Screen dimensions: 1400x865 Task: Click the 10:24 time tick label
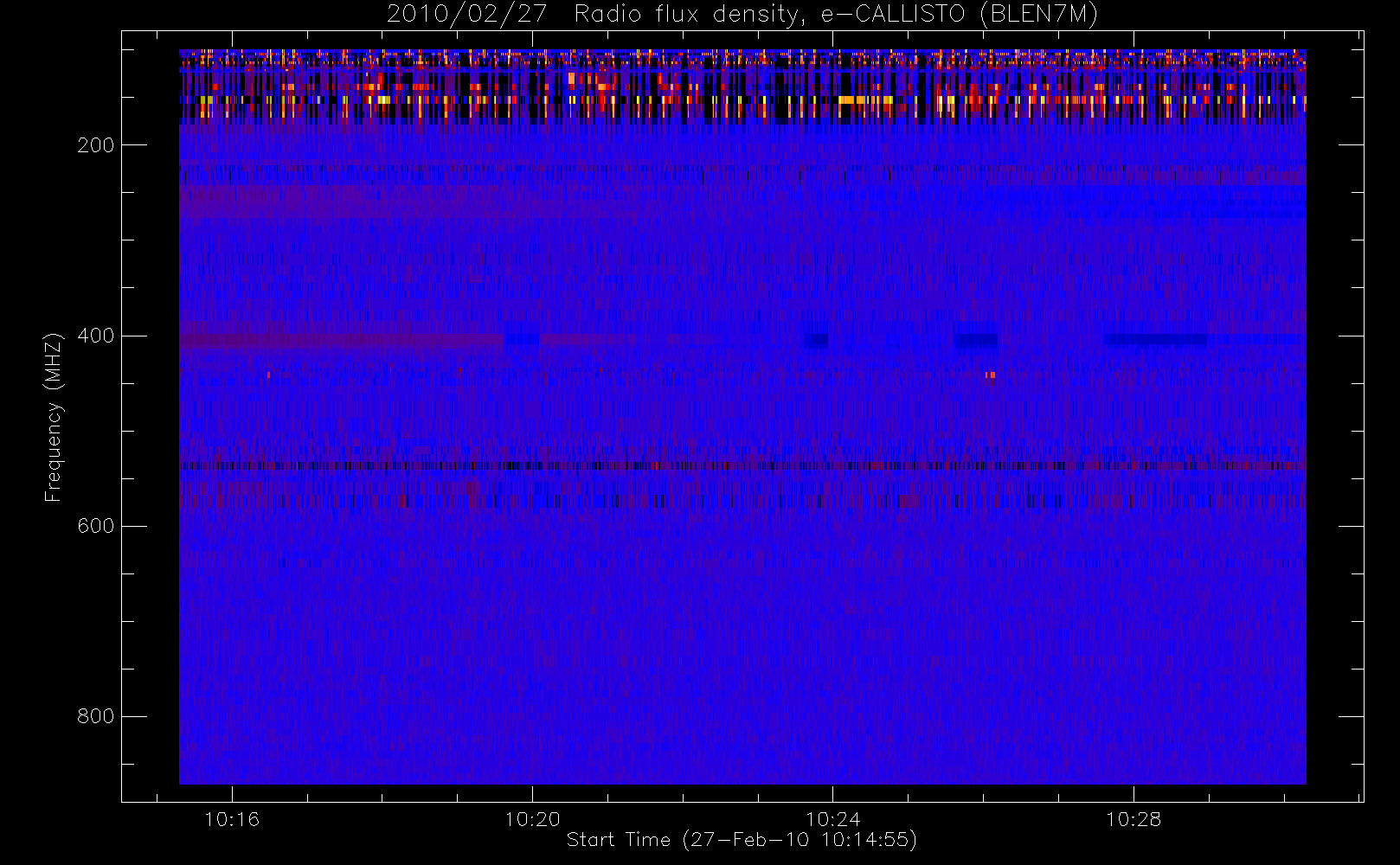(x=832, y=819)
